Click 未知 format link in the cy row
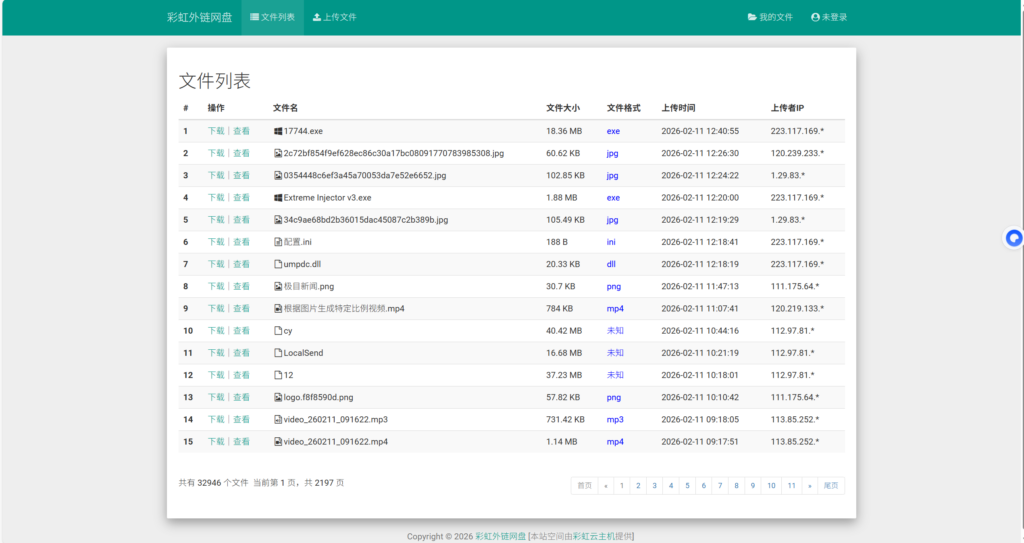The width and height of the screenshot is (1024, 543). (x=615, y=331)
